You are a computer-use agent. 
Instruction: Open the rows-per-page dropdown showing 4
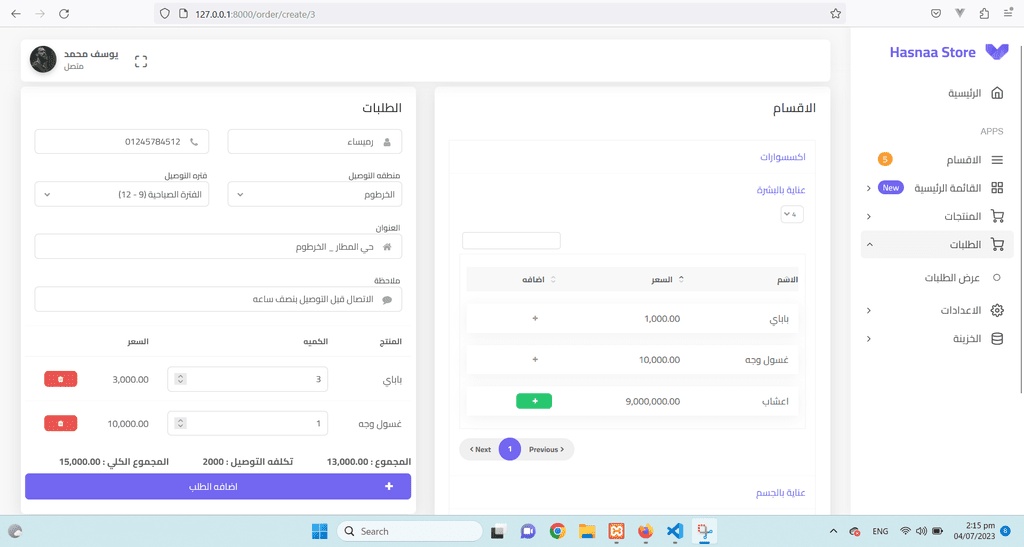point(792,214)
